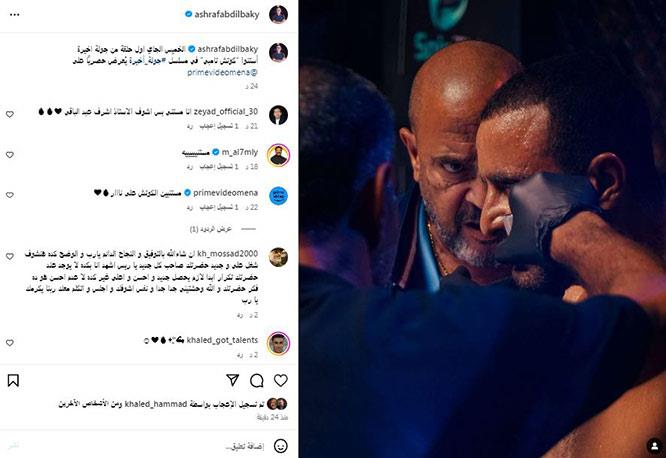The height and width of the screenshot is (458, 666).
Task: Open the three-dot more options menu
Action: (14, 14)
